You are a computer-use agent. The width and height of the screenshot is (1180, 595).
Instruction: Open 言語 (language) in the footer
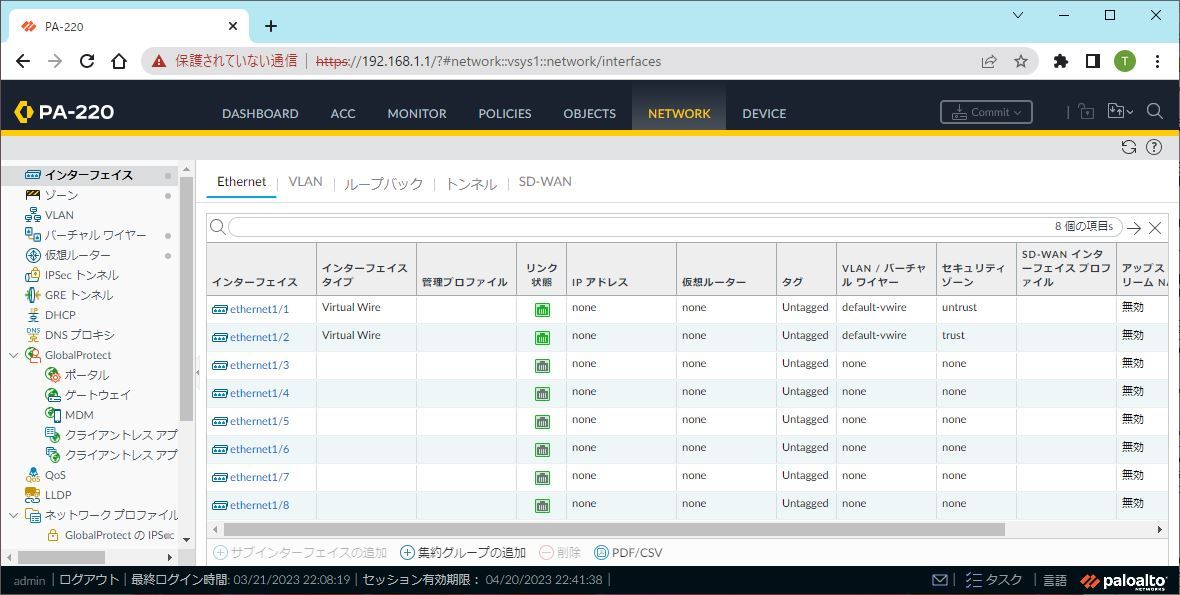(x=1054, y=580)
